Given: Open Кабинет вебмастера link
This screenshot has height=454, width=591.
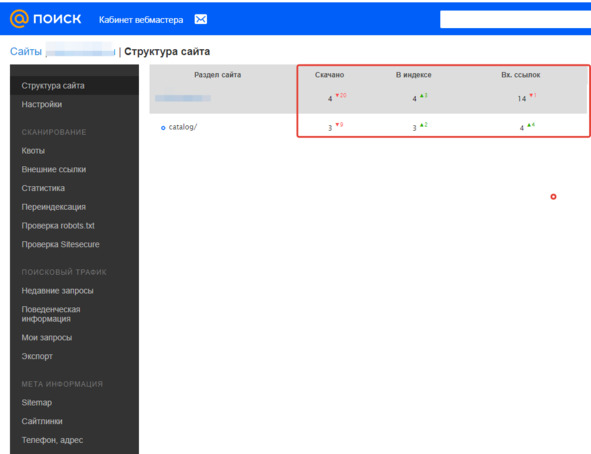Looking at the screenshot, I should [x=141, y=20].
